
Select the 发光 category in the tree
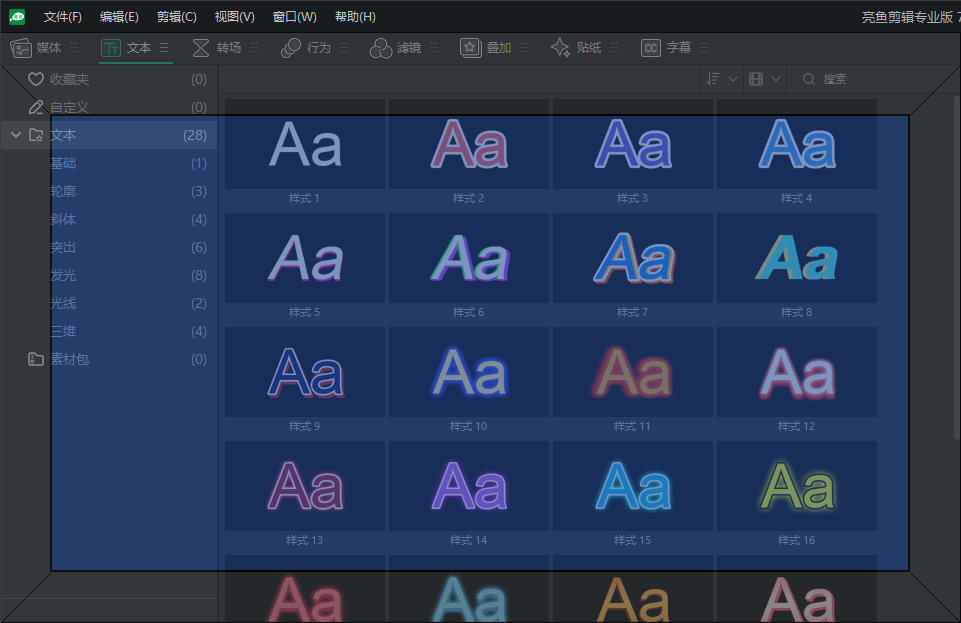(63, 275)
